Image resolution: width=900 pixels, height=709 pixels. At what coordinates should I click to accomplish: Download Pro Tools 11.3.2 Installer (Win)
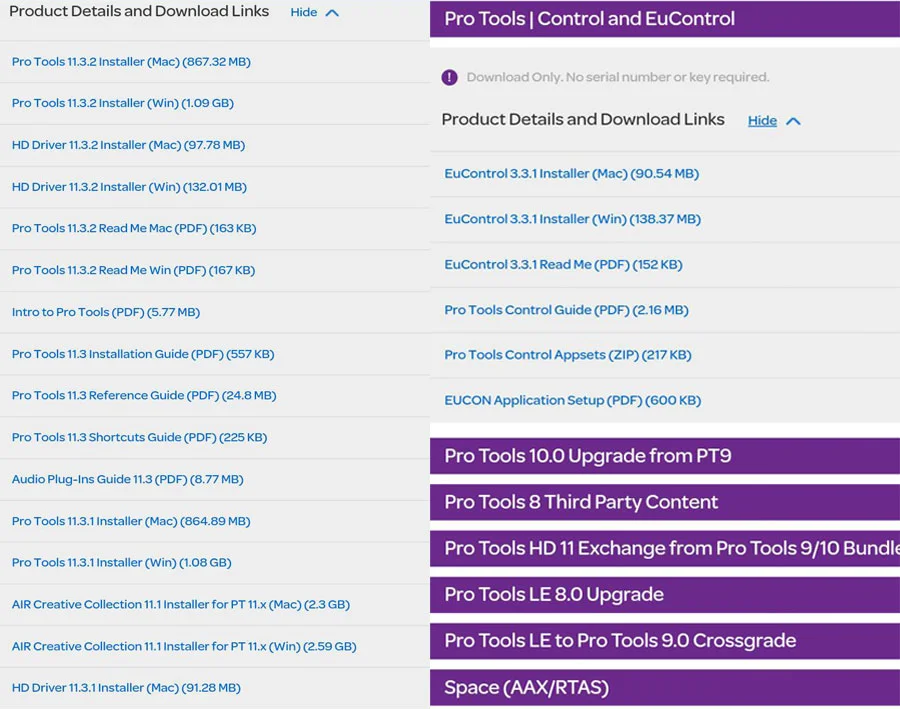point(123,103)
